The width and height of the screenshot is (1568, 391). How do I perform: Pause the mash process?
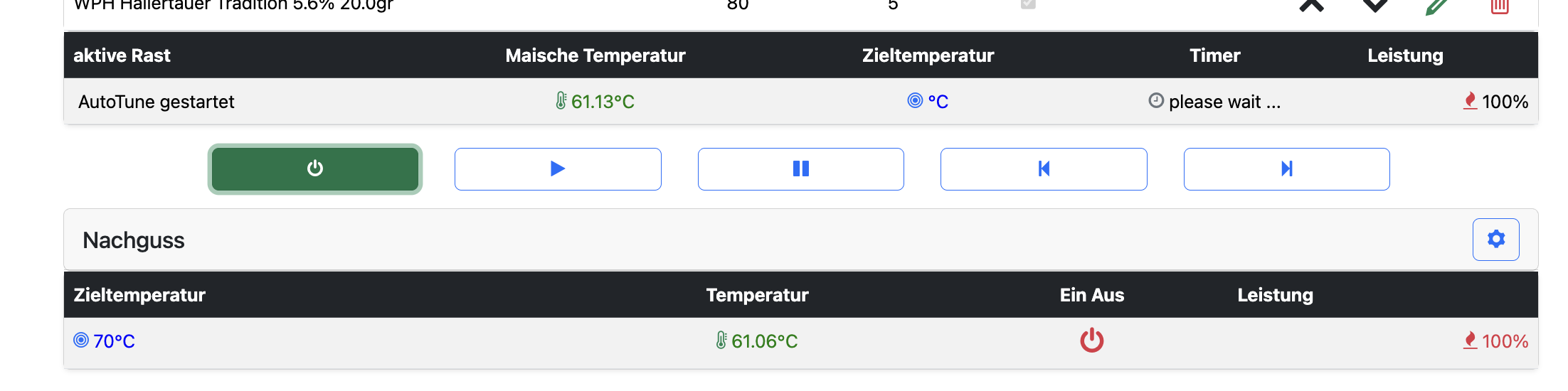(x=800, y=169)
